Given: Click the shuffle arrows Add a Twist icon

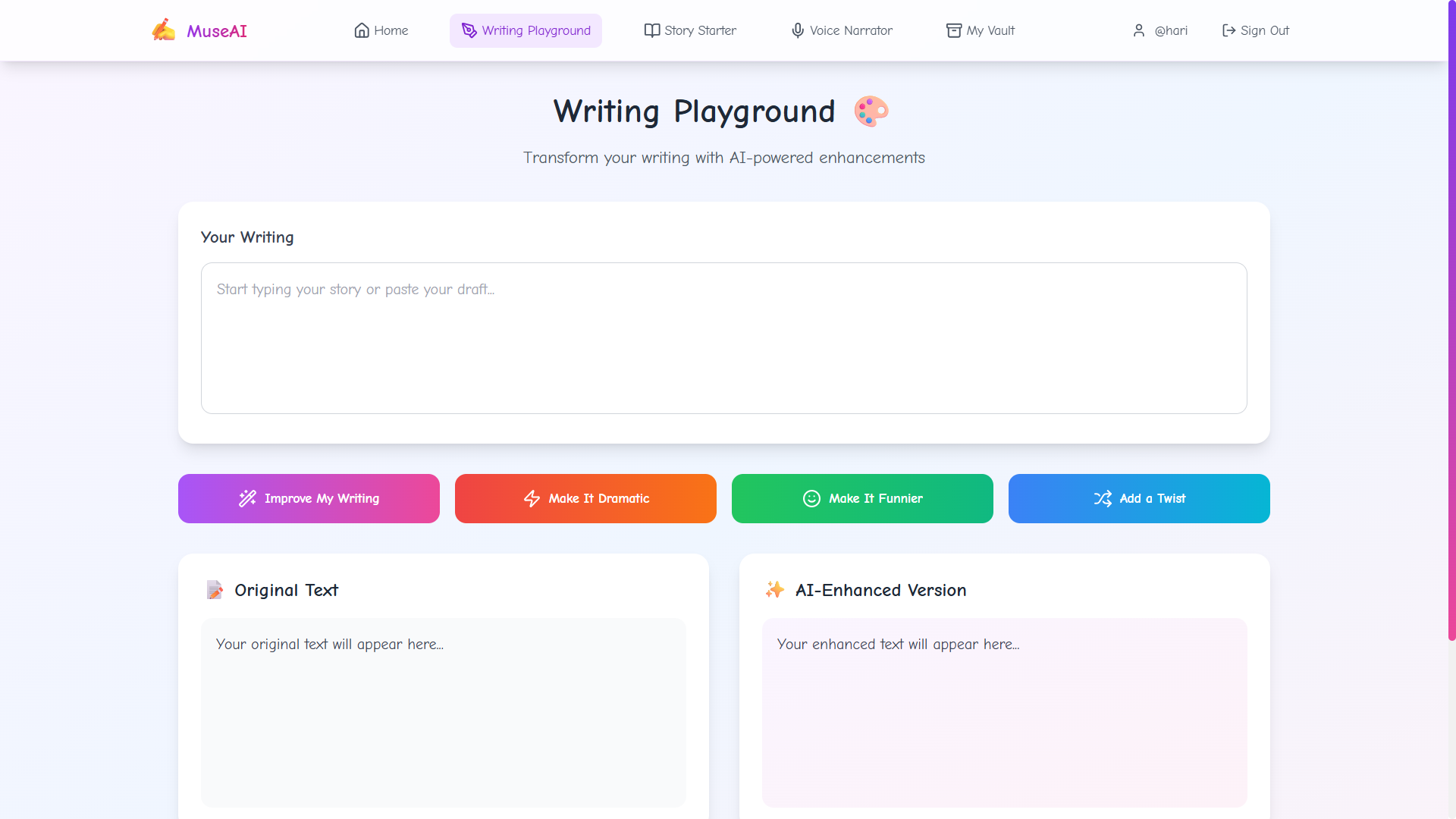Looking at the screenshot, I should (x=1103, y=498).
